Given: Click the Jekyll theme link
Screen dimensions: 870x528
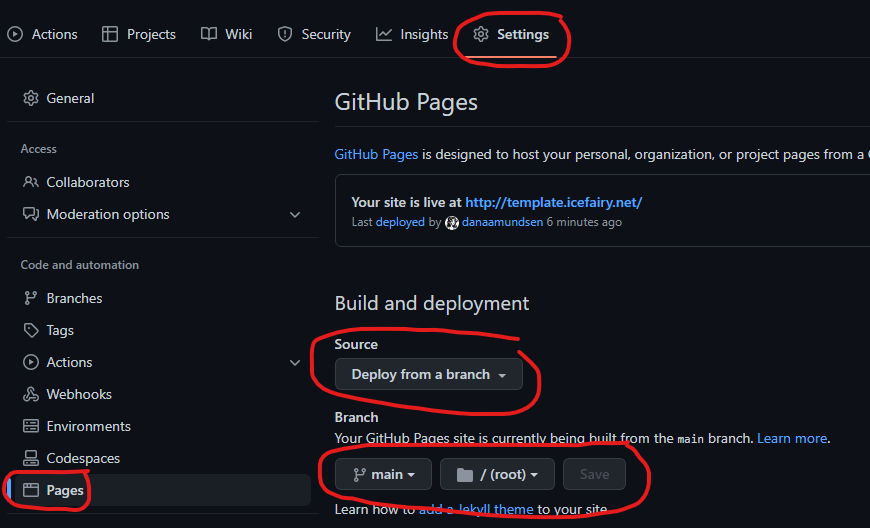Looking at the screenshot, I should [x=476, y=509].
